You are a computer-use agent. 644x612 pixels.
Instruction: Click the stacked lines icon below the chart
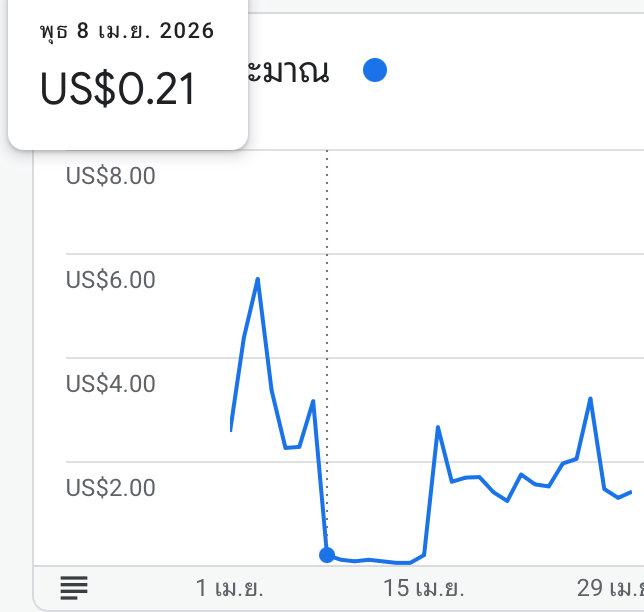coord(74,587)
